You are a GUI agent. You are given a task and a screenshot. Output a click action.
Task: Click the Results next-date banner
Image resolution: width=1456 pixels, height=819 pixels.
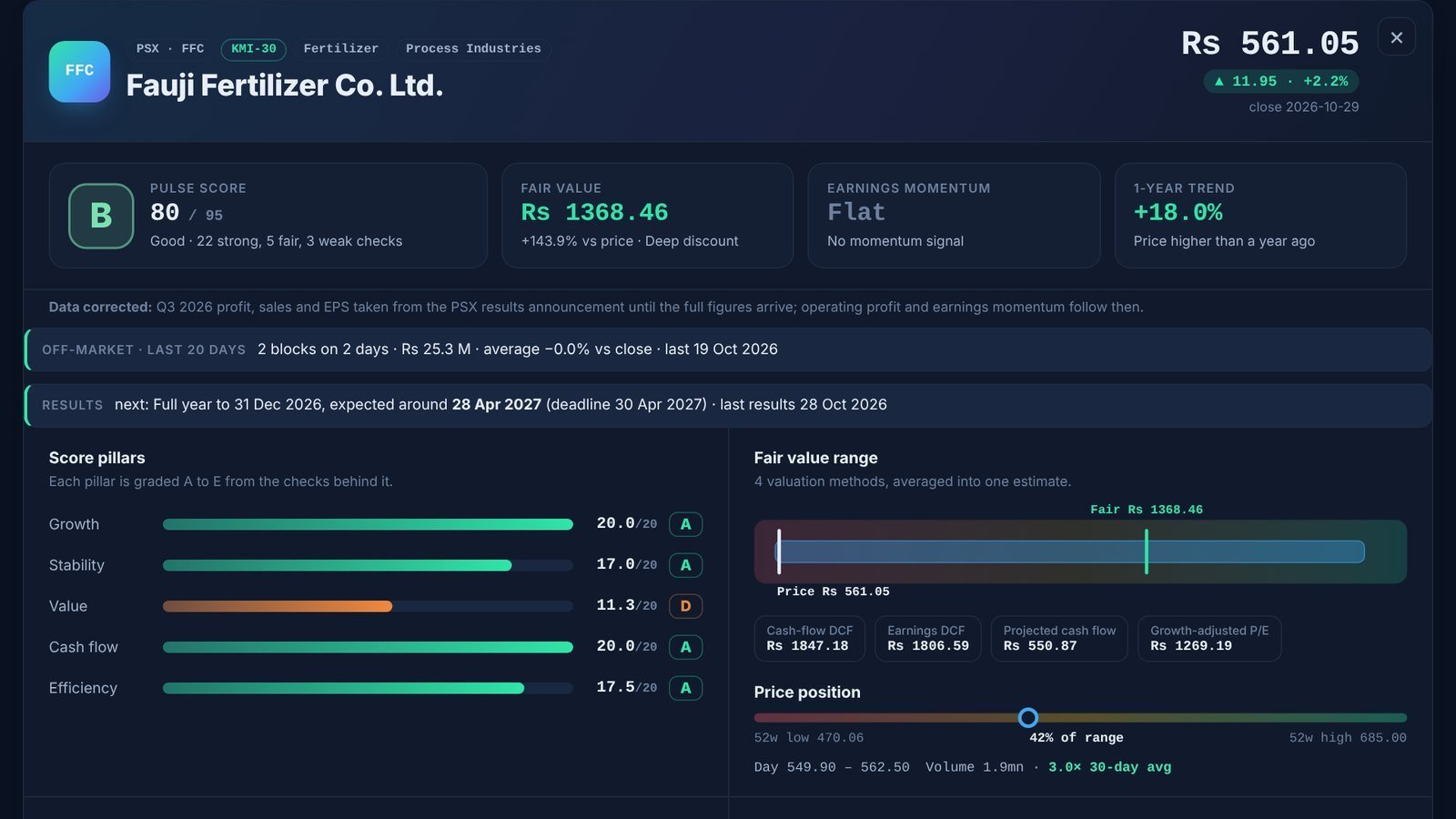(728, 405)
